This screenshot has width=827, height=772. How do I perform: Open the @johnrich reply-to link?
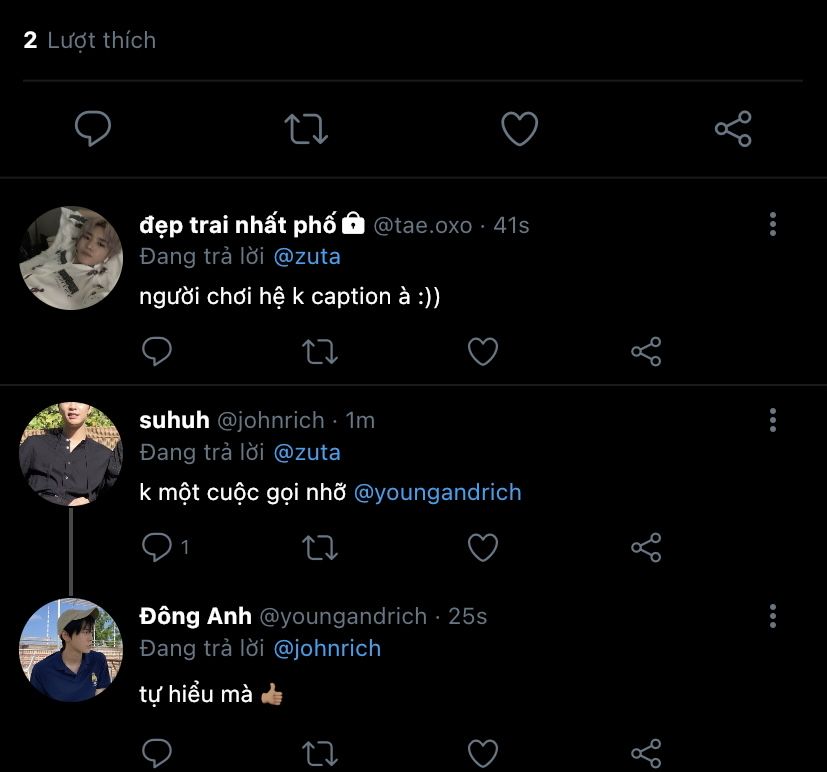click(327, 648)
